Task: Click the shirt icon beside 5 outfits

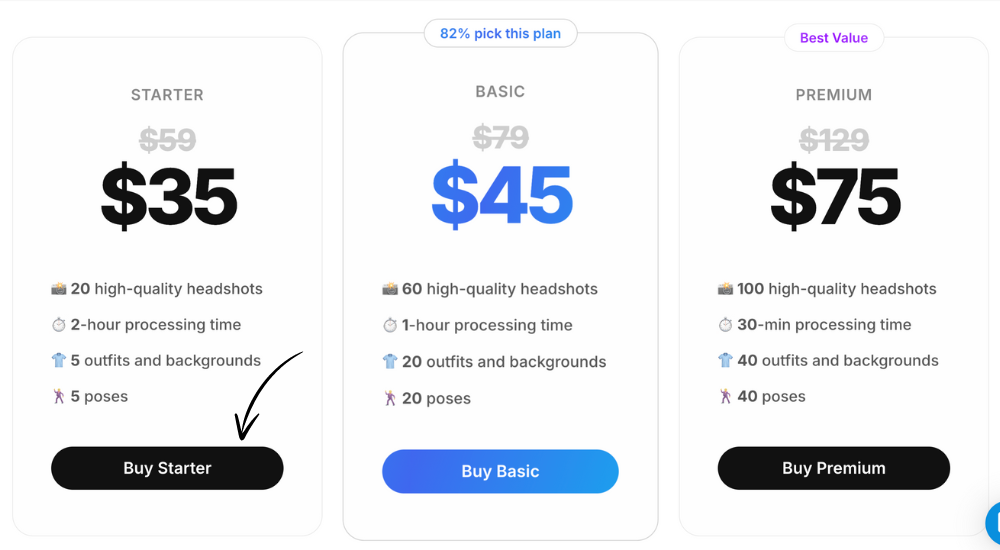Action: click(59, 360)
